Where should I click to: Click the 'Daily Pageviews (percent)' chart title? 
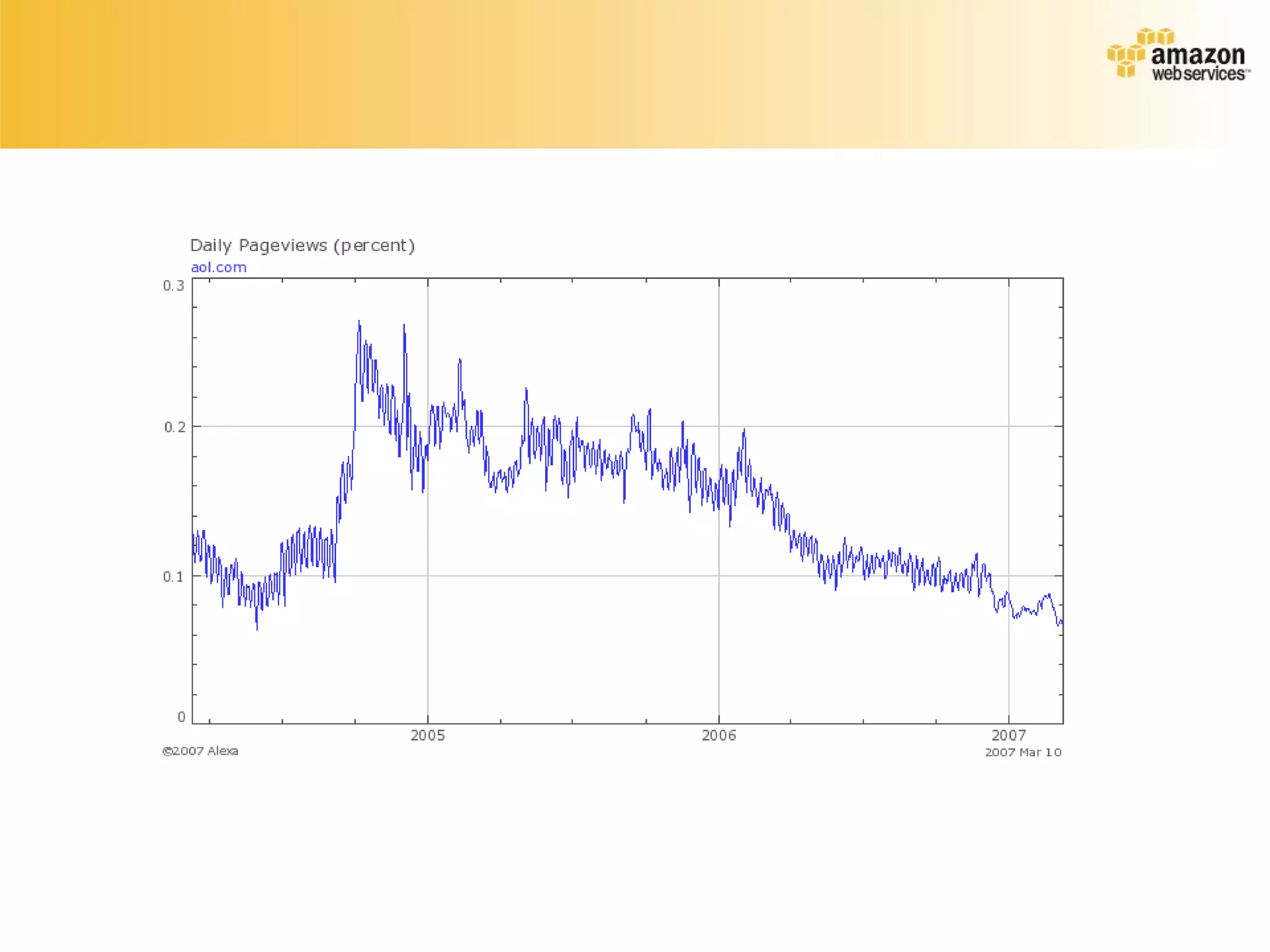[x=302, y=245]
